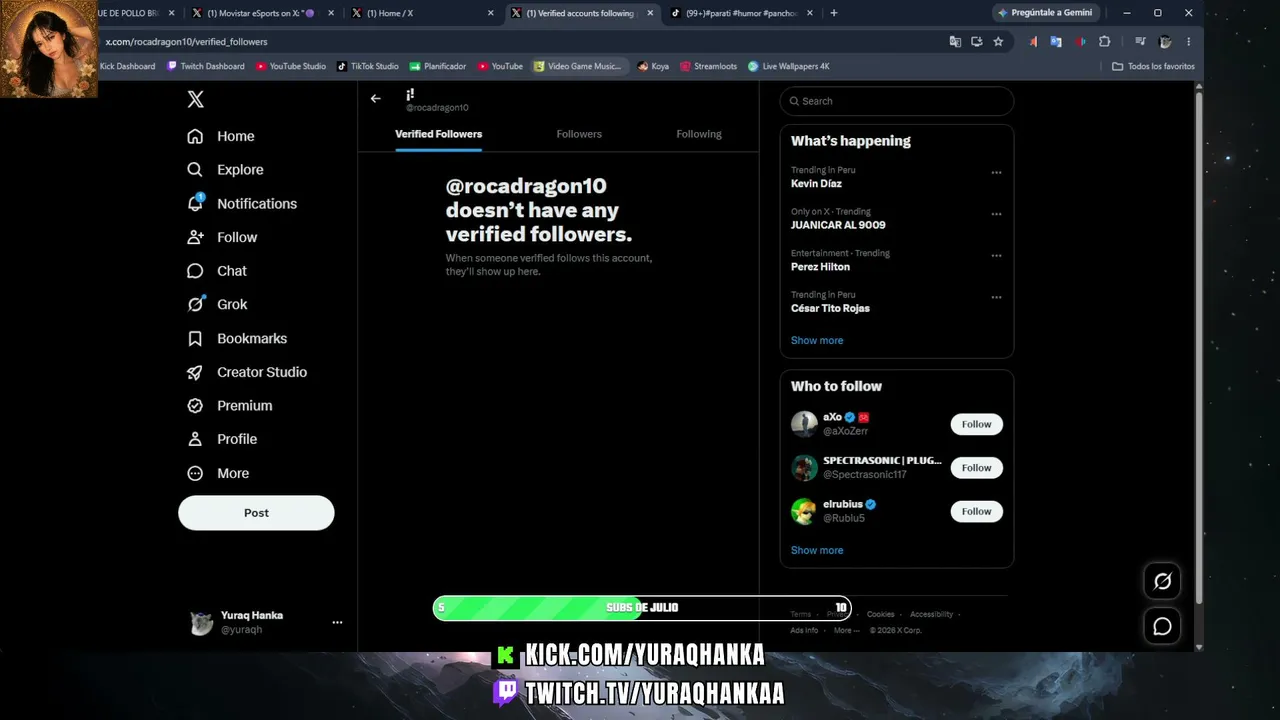Expand the footer More menu
This screenshot has width=1280, height=720.
pos(846,630)
